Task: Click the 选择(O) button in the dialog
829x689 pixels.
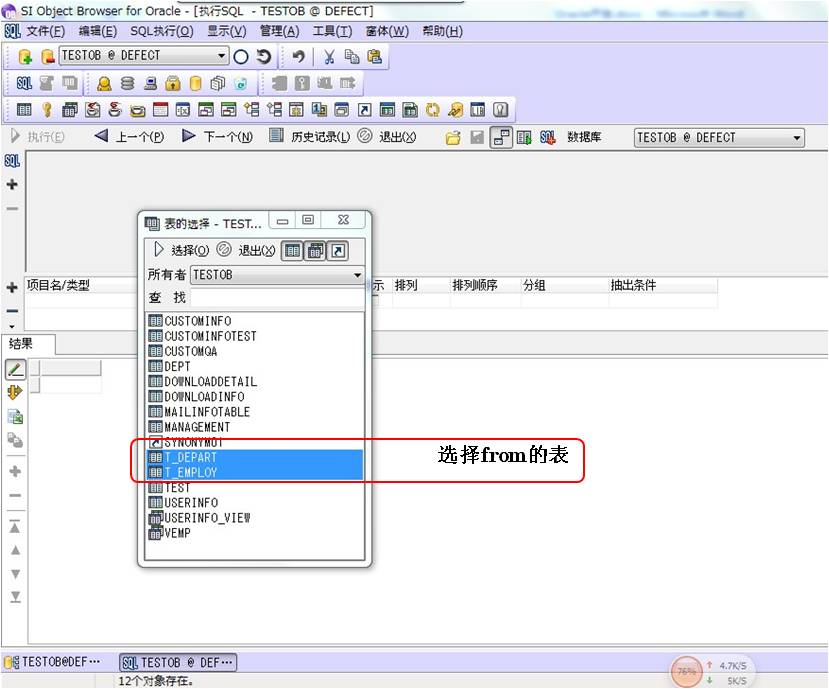Action: [189, 250]
